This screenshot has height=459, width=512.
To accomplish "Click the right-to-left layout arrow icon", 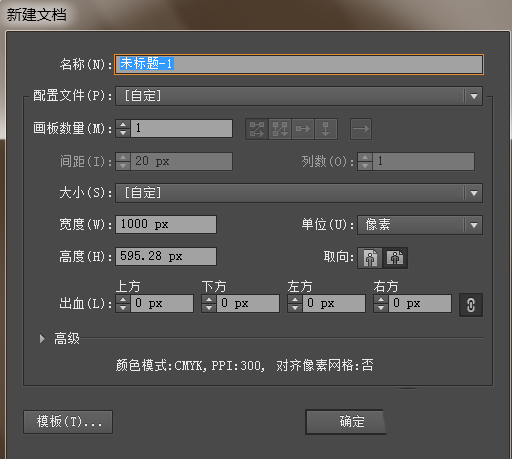I will point(361,129).
